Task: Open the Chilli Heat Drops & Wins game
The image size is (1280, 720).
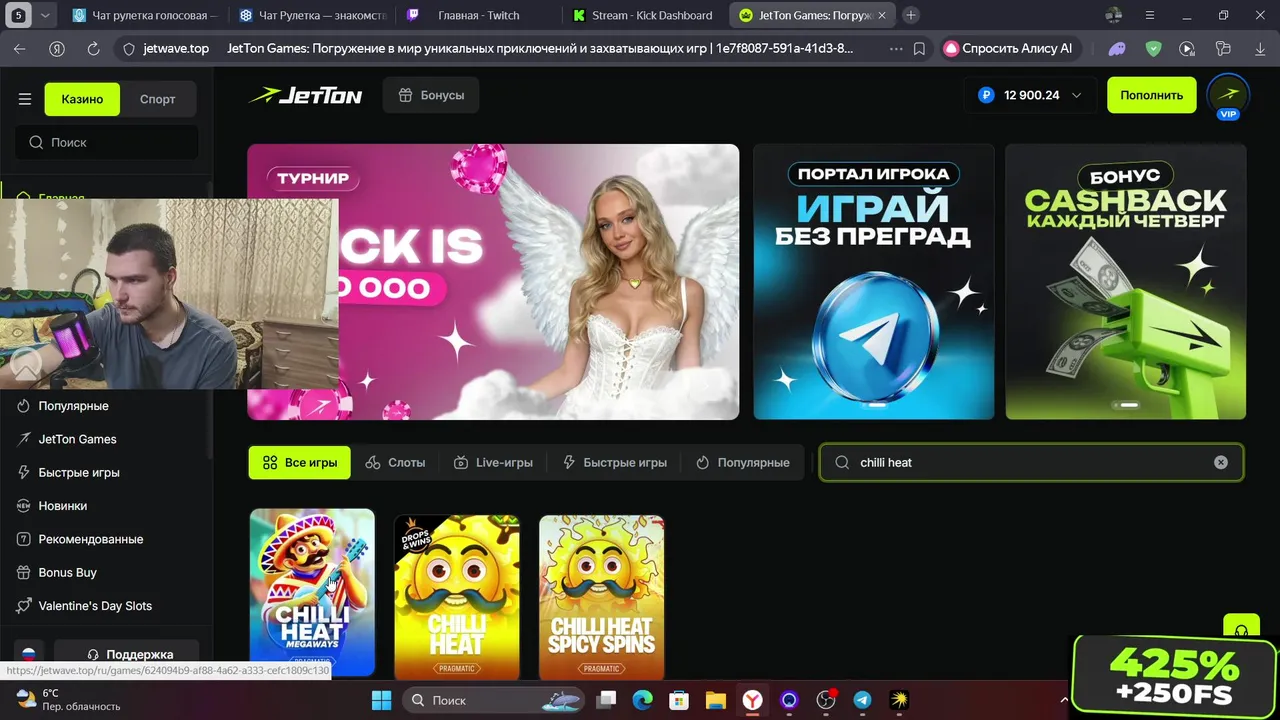Action: [x=457, y=597]
